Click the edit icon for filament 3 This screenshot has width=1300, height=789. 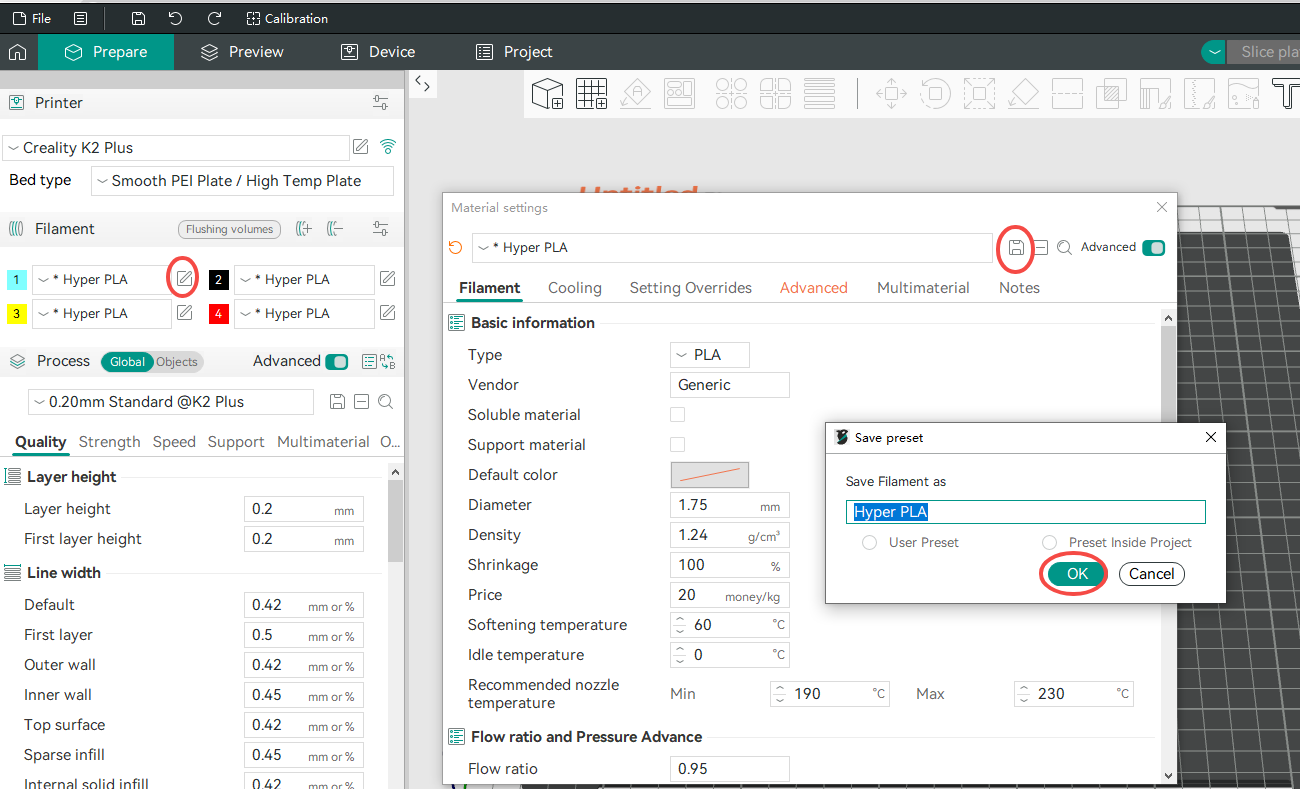[184, 313]
